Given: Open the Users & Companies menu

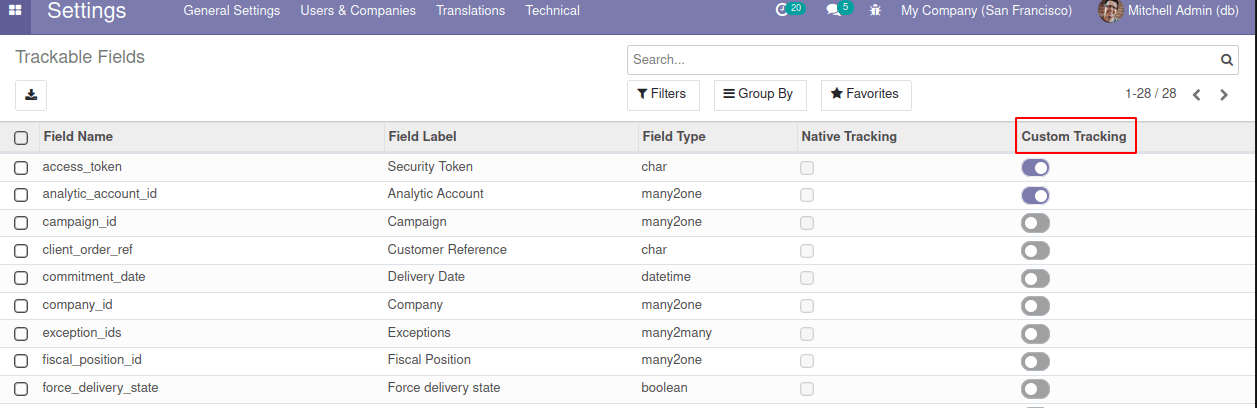Looking at the screenshot, I should pos(358,11).
